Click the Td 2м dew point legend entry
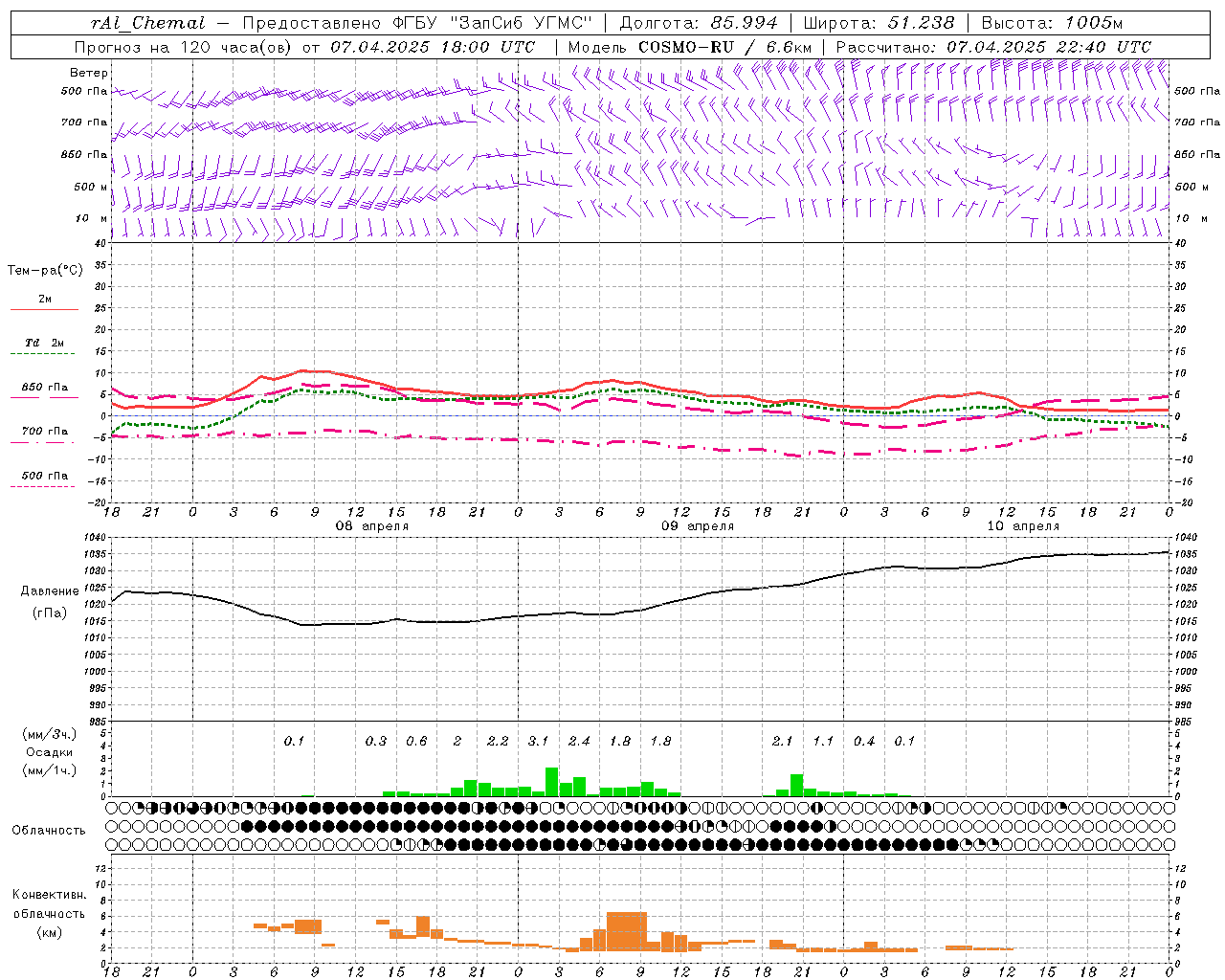This screenshot has width=1225, height=980. tap(45, 343)
